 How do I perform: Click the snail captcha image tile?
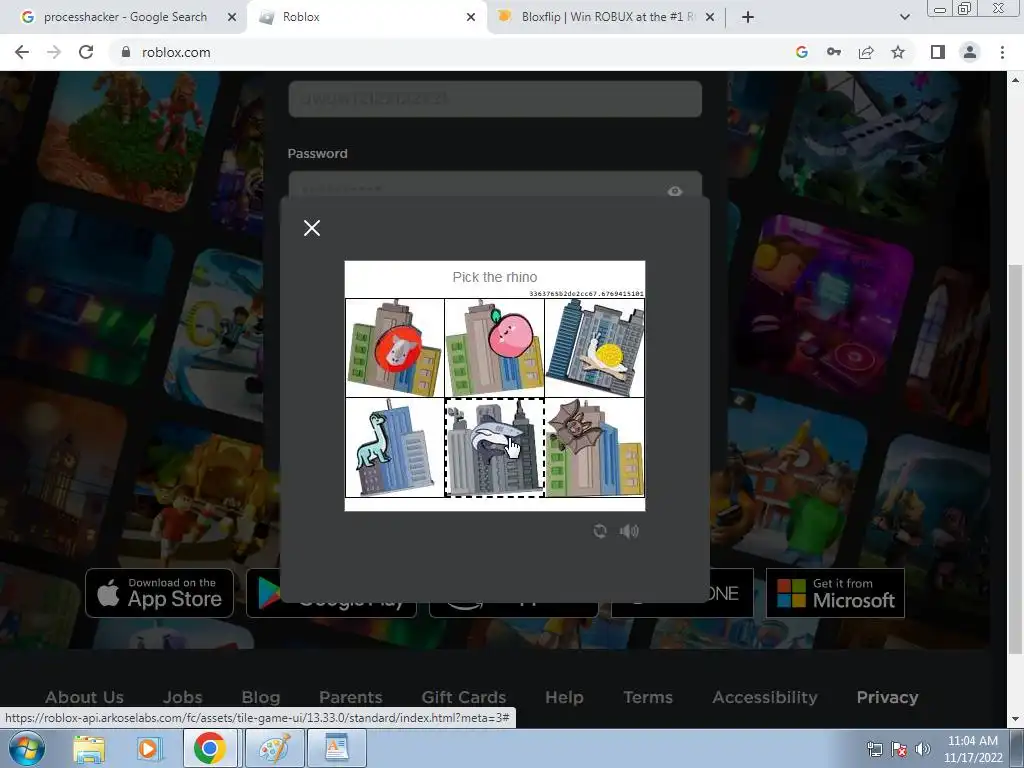(x=595, y=348)
